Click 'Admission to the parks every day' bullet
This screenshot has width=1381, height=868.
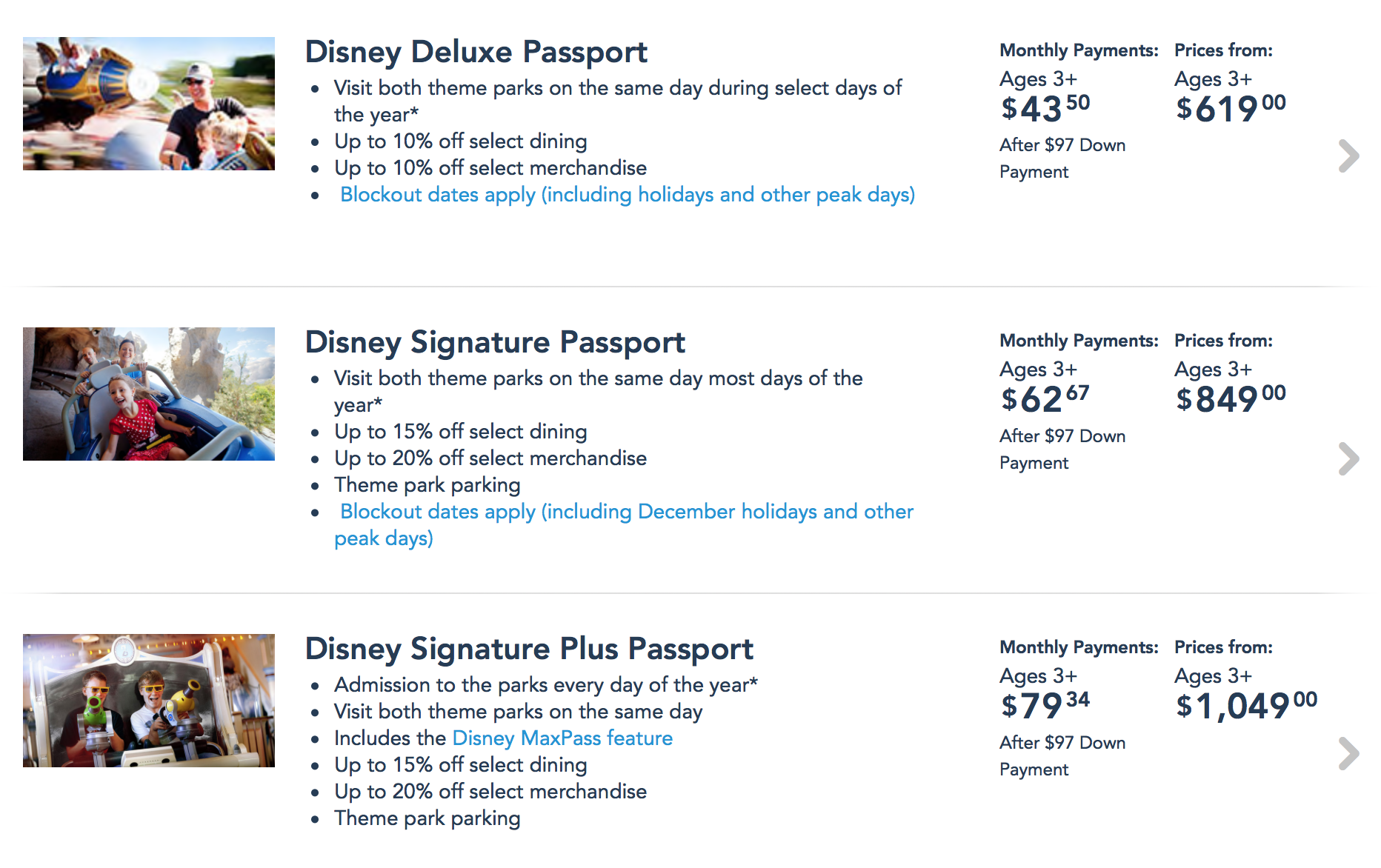coord(545,685)
